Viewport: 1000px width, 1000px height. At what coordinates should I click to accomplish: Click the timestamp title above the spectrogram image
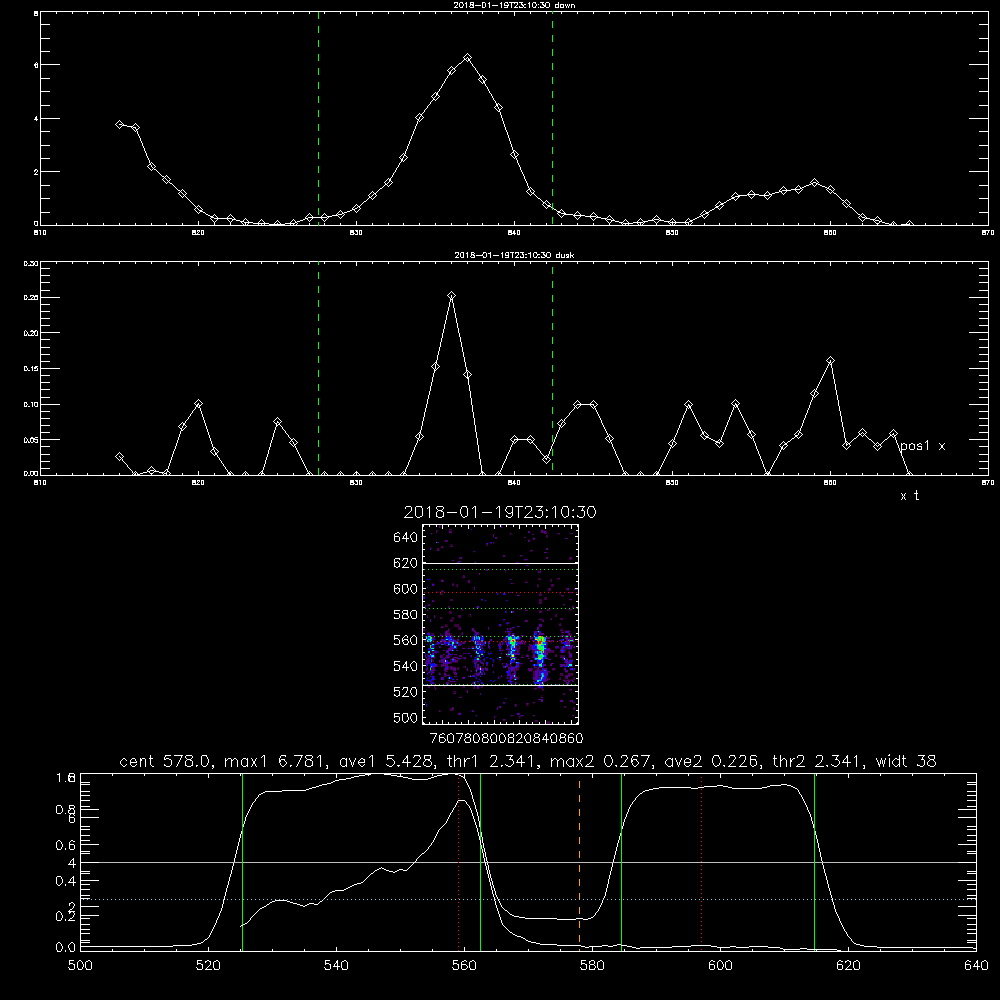pyautogui.click(x=499, y=512)
